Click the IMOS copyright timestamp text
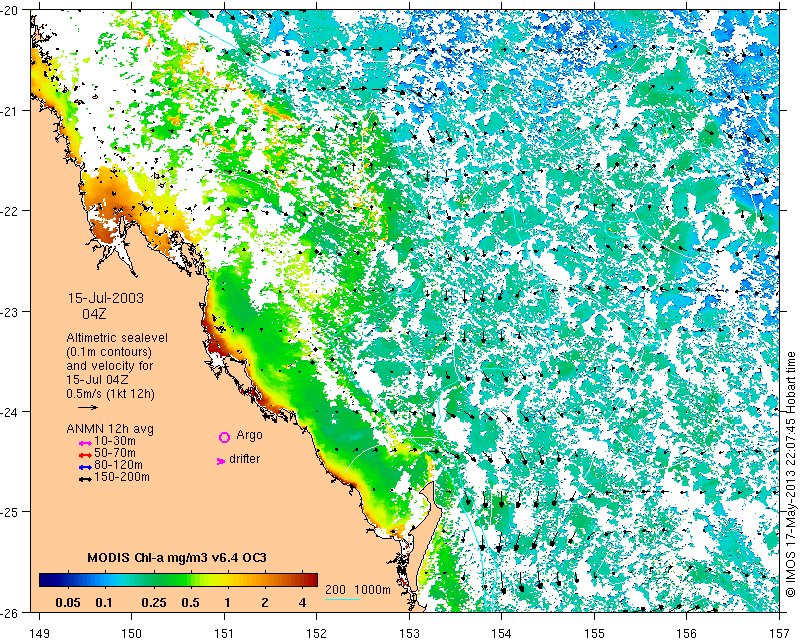Image resolution: width=800 pixels, height=640 pixels. pyautogui.click(x=791, y=475)
